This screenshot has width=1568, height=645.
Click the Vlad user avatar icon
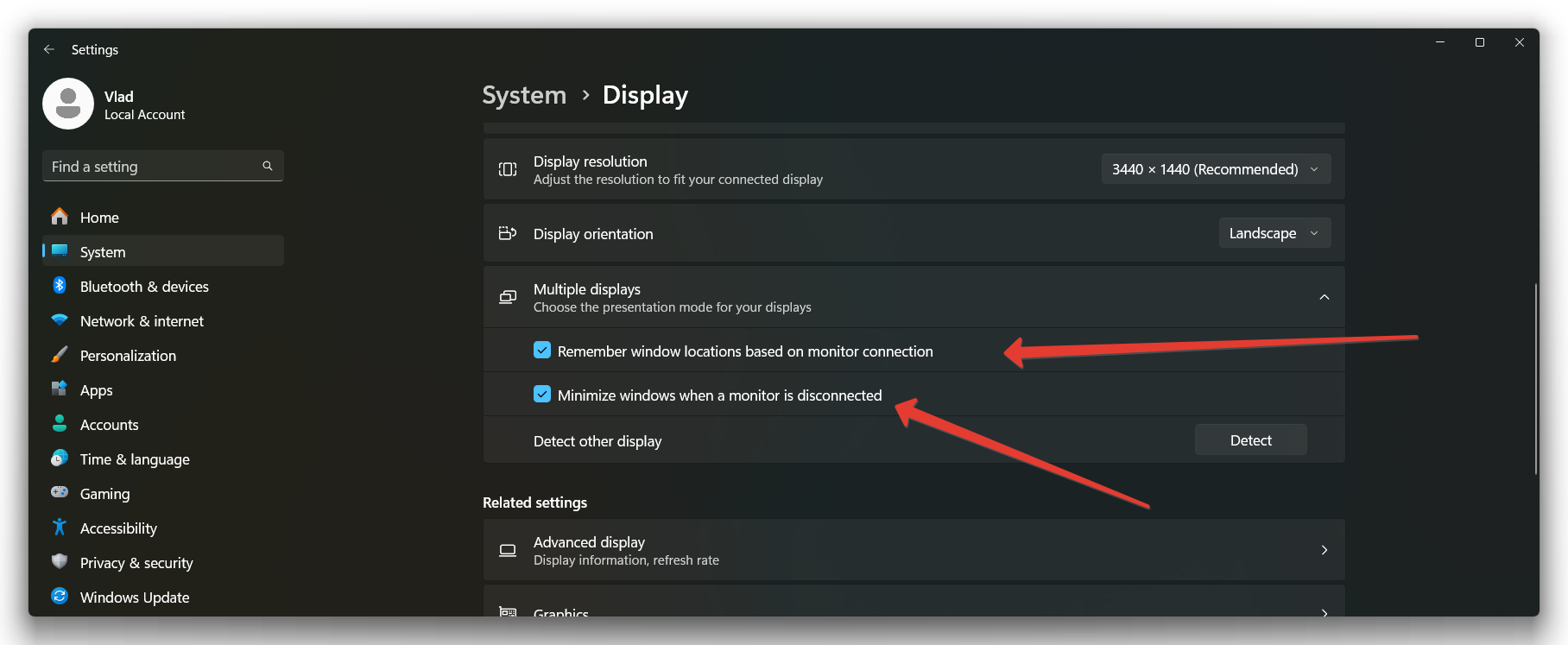[68, 104]
